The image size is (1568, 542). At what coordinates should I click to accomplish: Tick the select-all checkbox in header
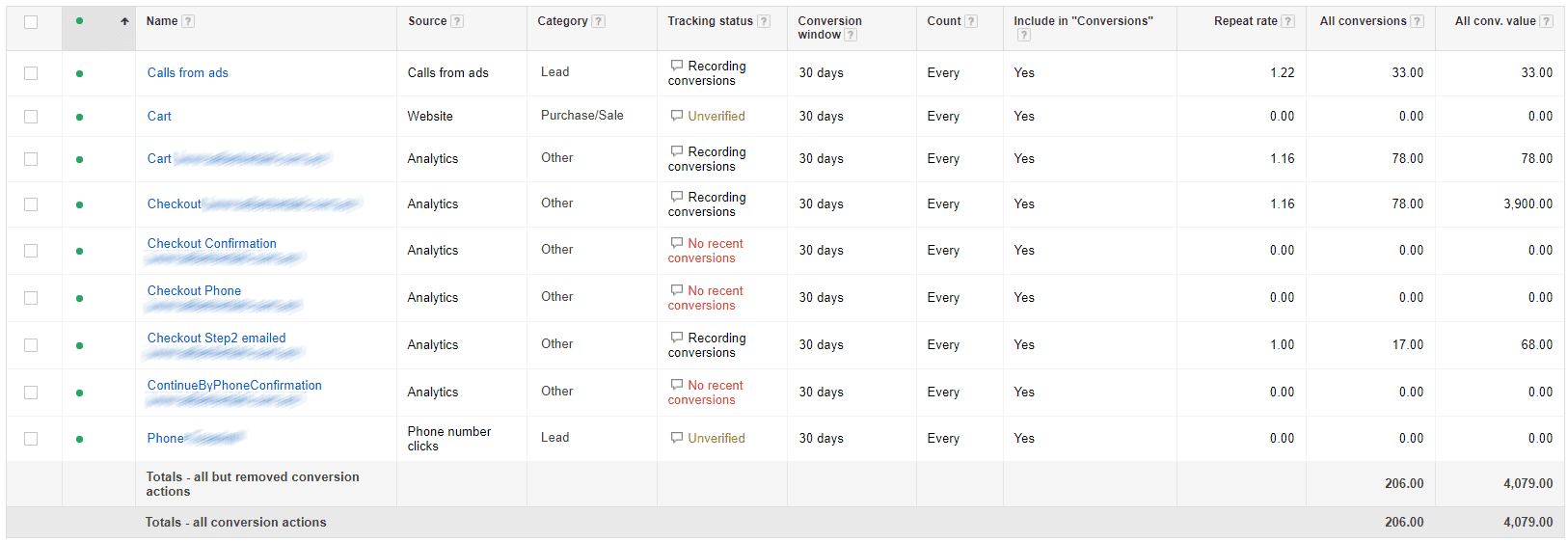point(31,21)
